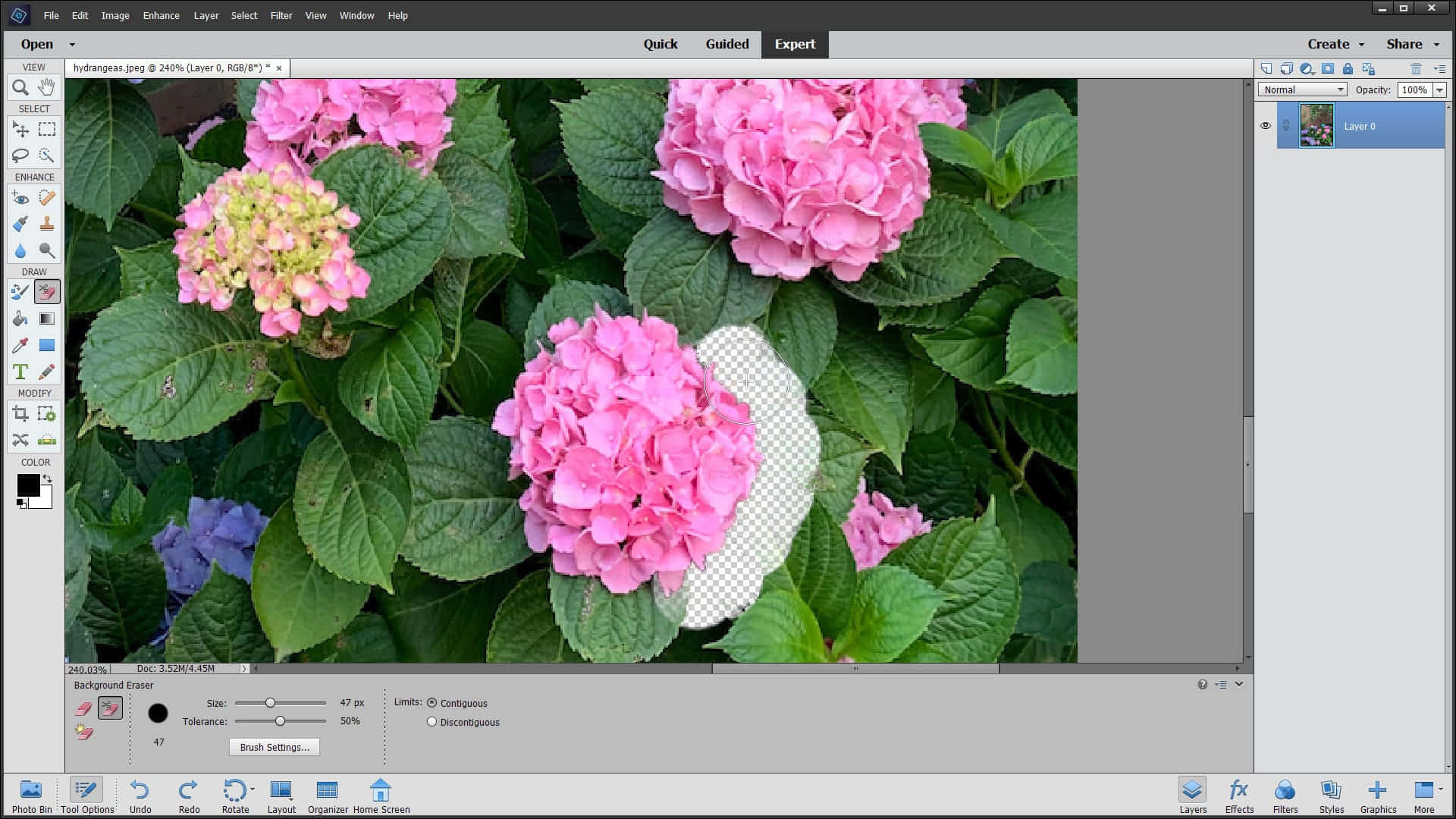Open the Enhance menu
This screenshot has height=819, width=1456.
click(161, 15)
